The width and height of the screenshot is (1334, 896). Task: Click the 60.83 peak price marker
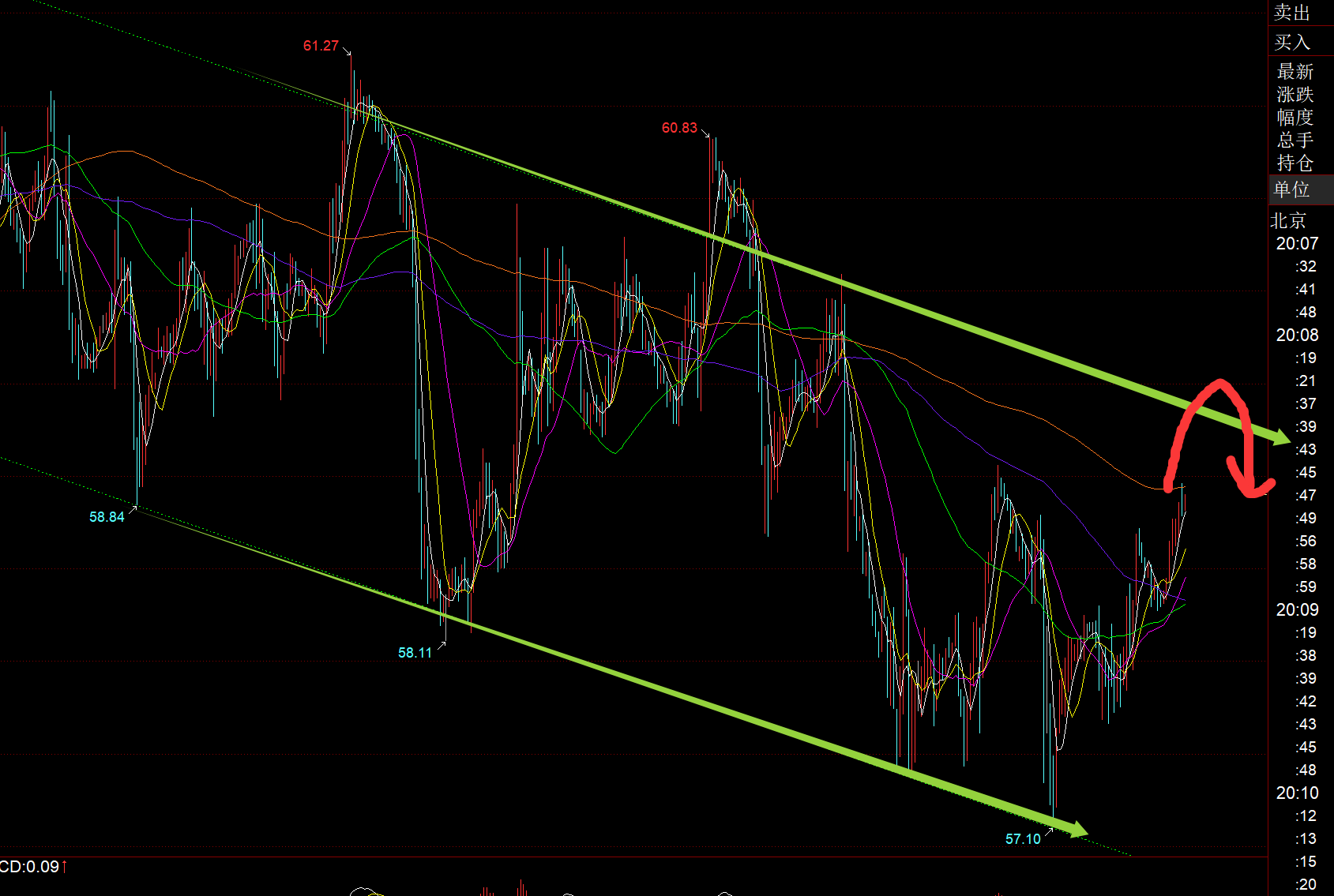679,128
